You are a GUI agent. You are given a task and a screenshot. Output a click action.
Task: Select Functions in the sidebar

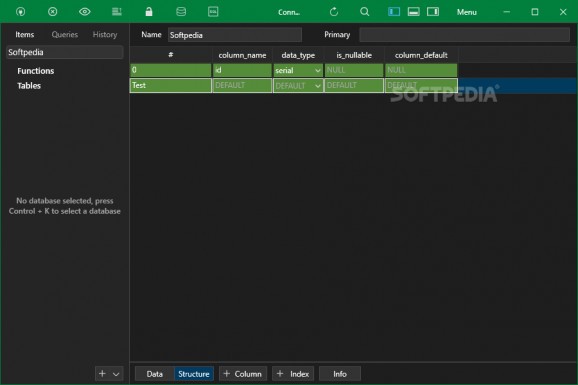pyautogui.click(x=36, y=71)
